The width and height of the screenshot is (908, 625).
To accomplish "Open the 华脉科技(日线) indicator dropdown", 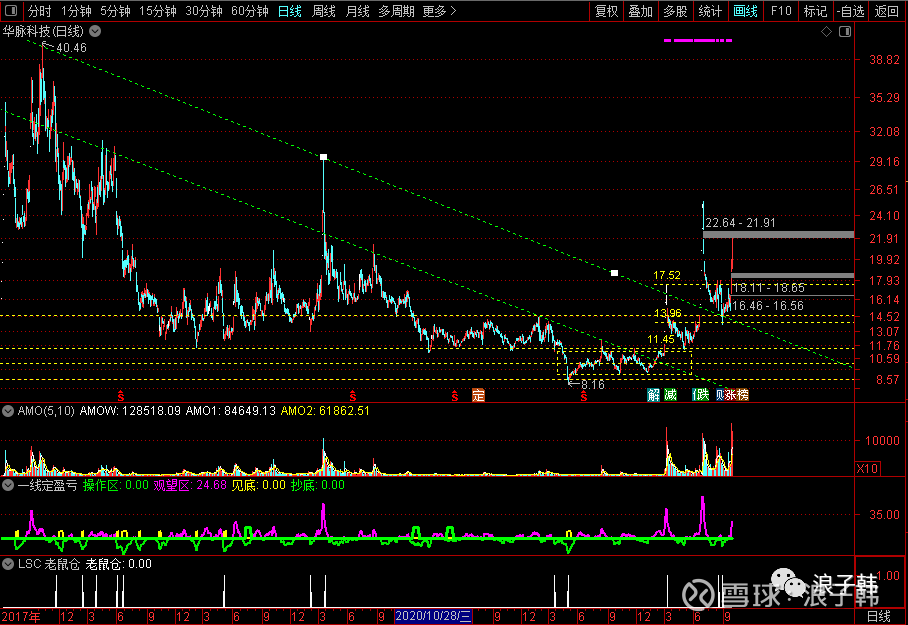I will (x=95, y=31).
